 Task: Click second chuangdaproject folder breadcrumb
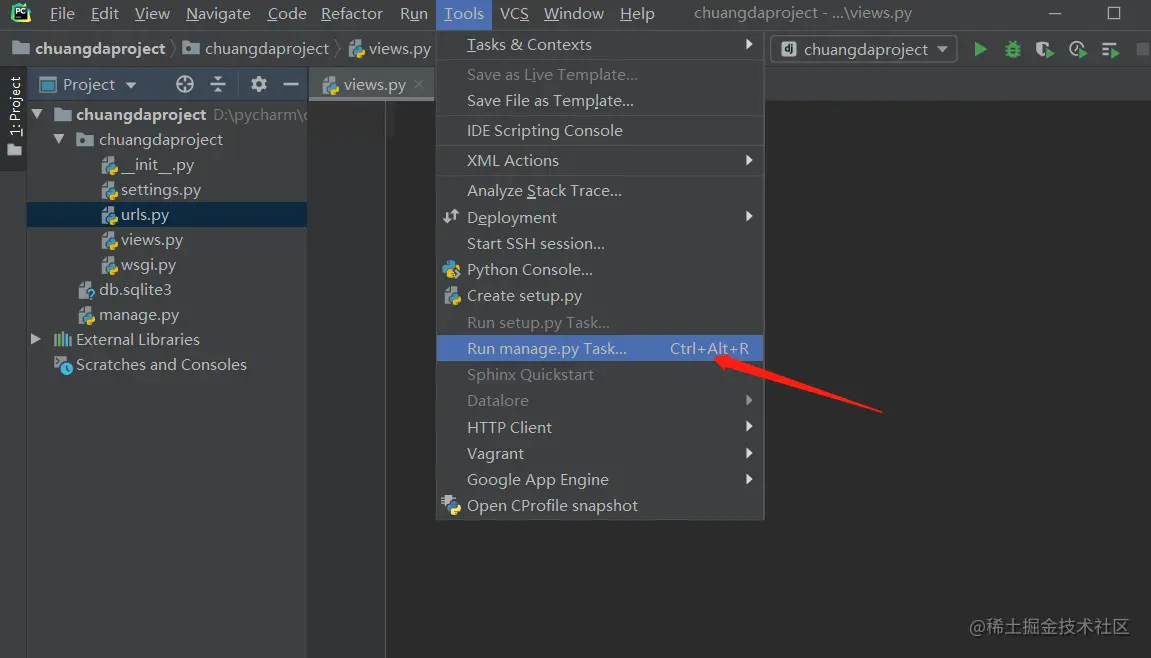(x=256, y=48)
